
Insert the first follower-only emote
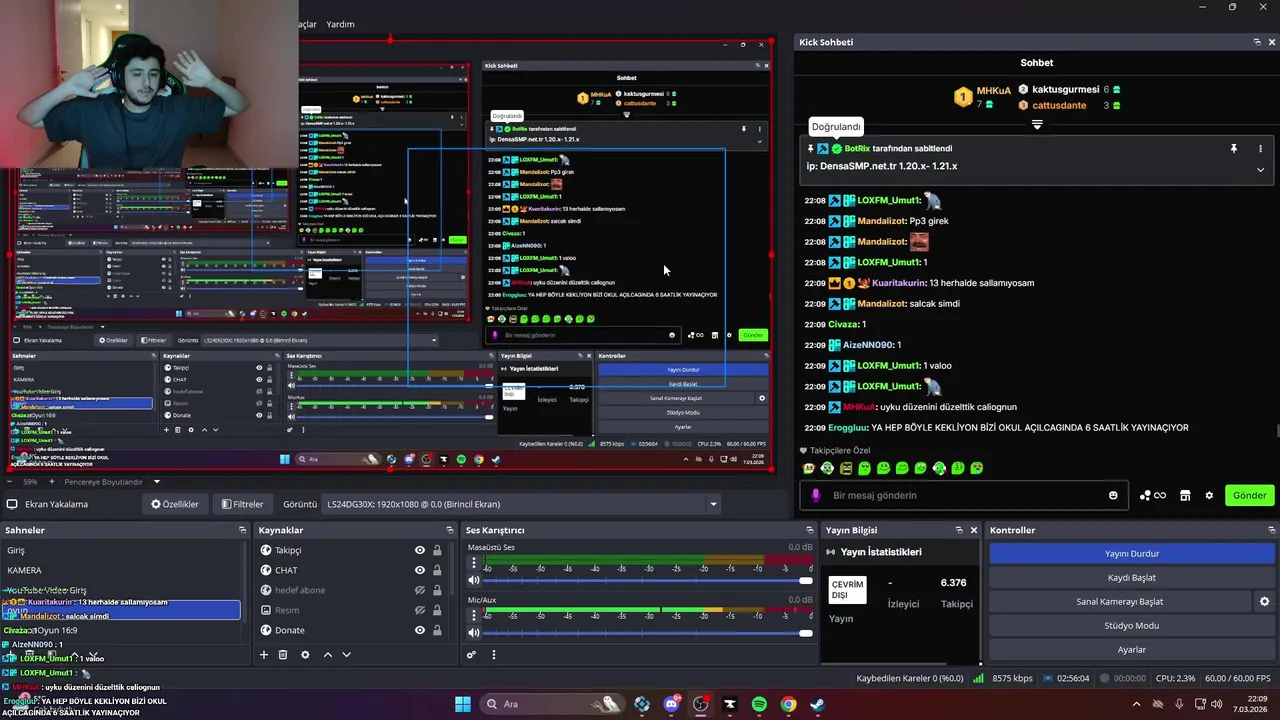tap(808, 468)
